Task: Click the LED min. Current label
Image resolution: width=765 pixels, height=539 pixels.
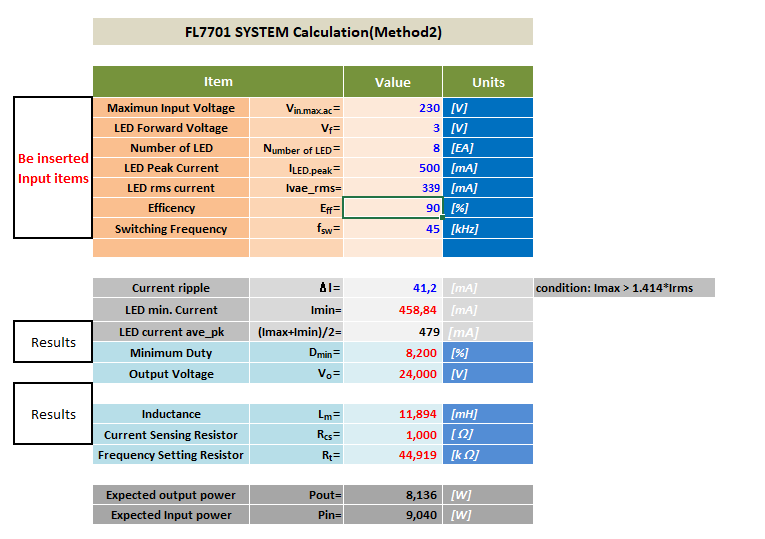Action: 171,310
